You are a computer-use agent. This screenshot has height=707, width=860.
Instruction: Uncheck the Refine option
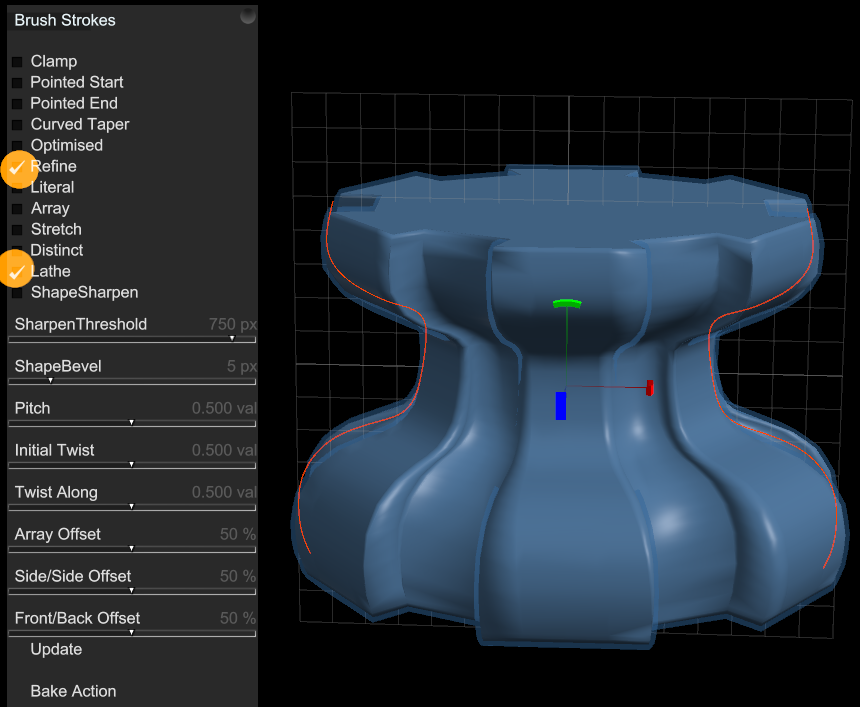point(18,168)
